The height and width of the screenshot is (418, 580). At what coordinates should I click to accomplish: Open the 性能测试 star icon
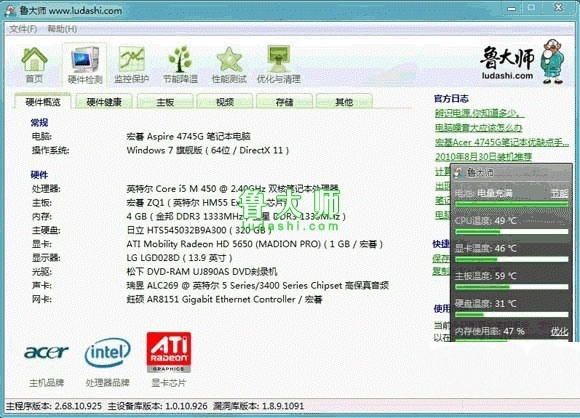coord(229,65)
